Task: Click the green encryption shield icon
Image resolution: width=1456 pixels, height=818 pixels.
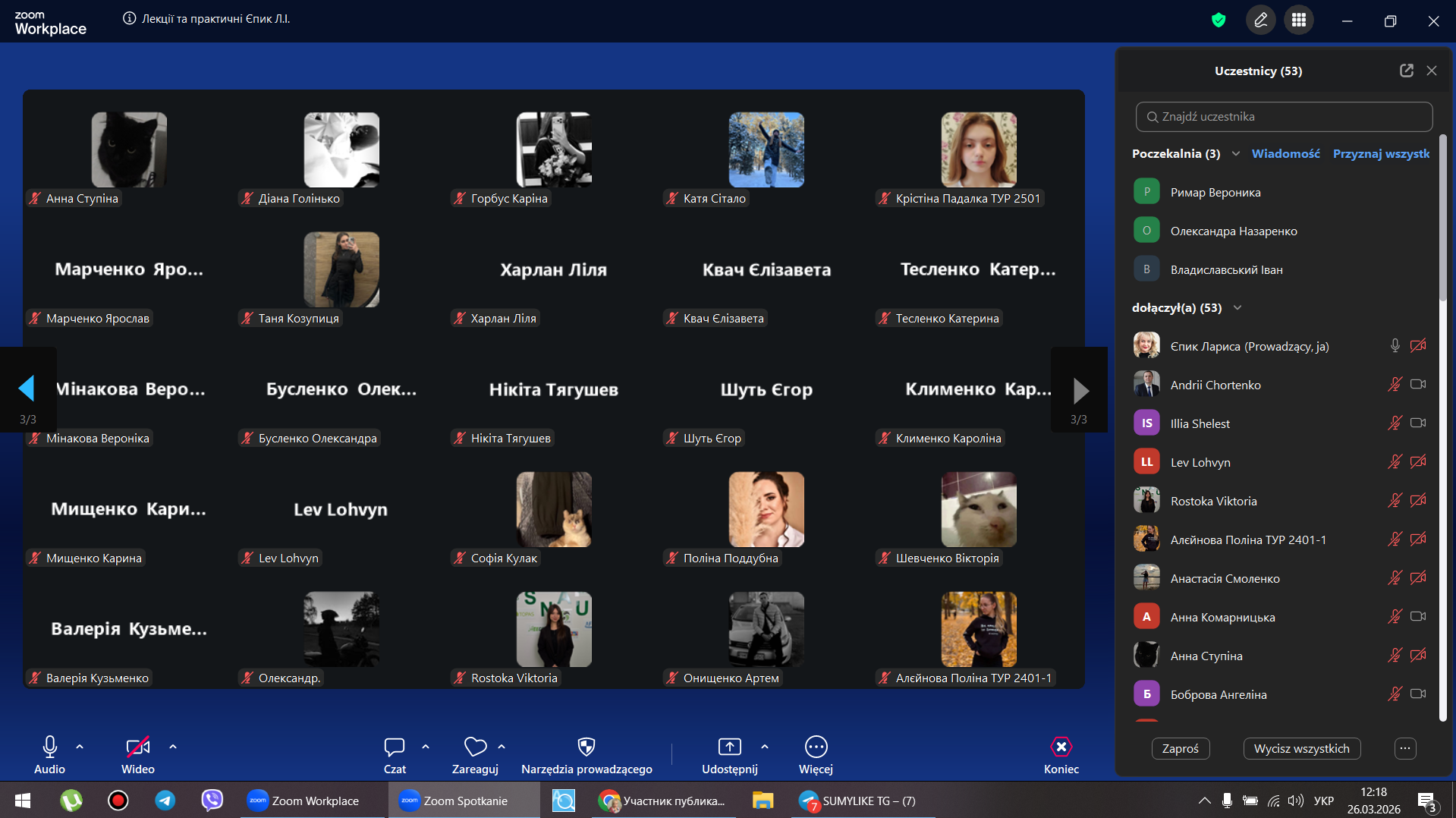Action: [x=1219, y=20]
